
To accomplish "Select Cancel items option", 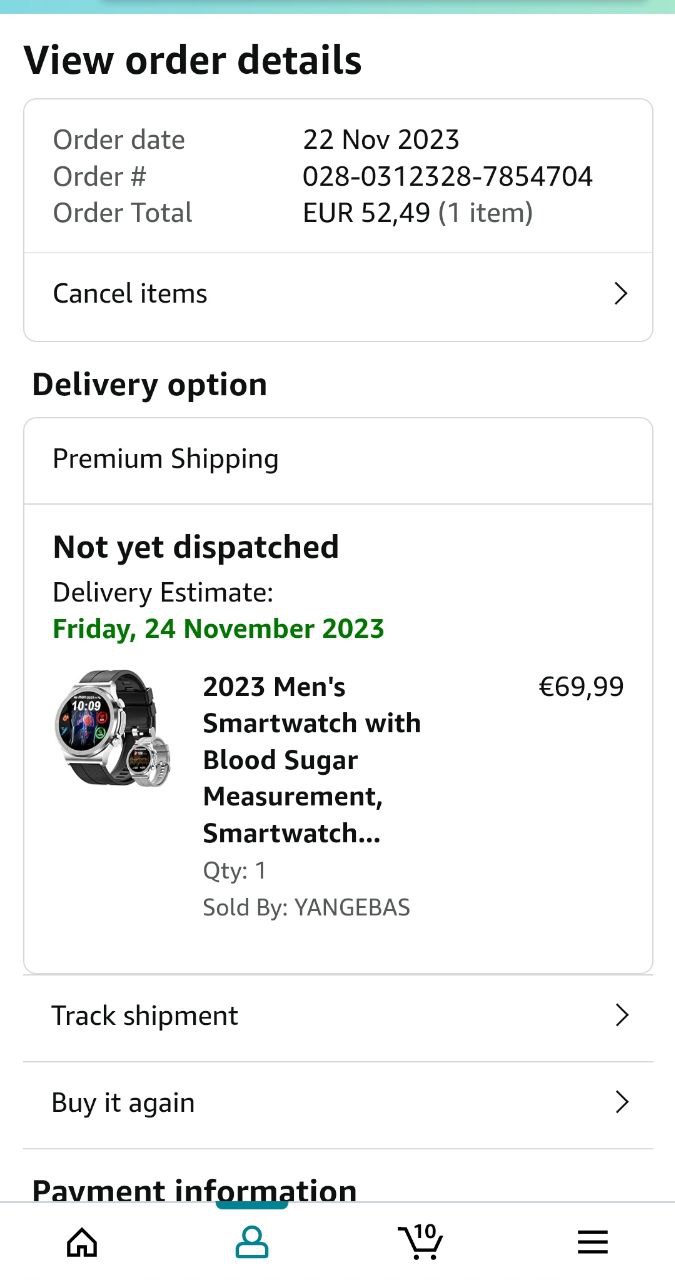I will (x=130, y=293).
